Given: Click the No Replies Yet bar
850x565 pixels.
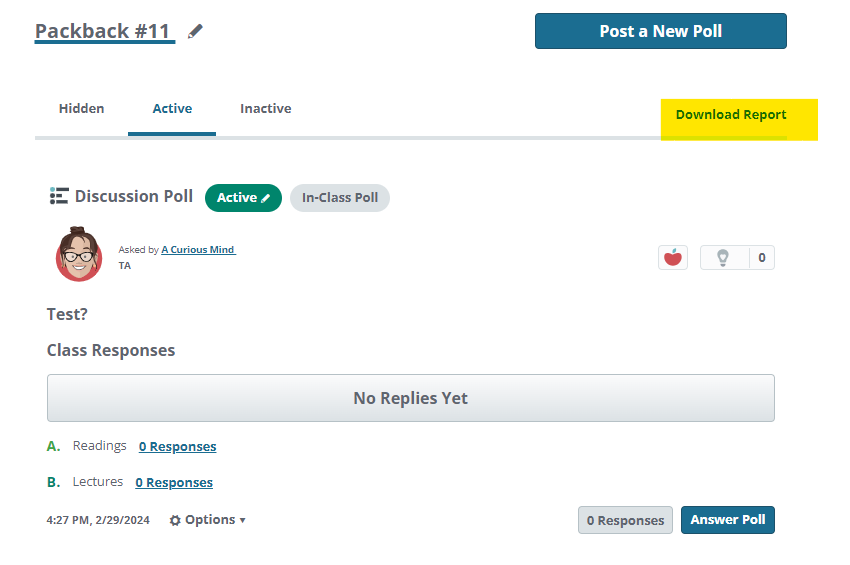Looking at the screenshot, I should click(x=410, y=398).
